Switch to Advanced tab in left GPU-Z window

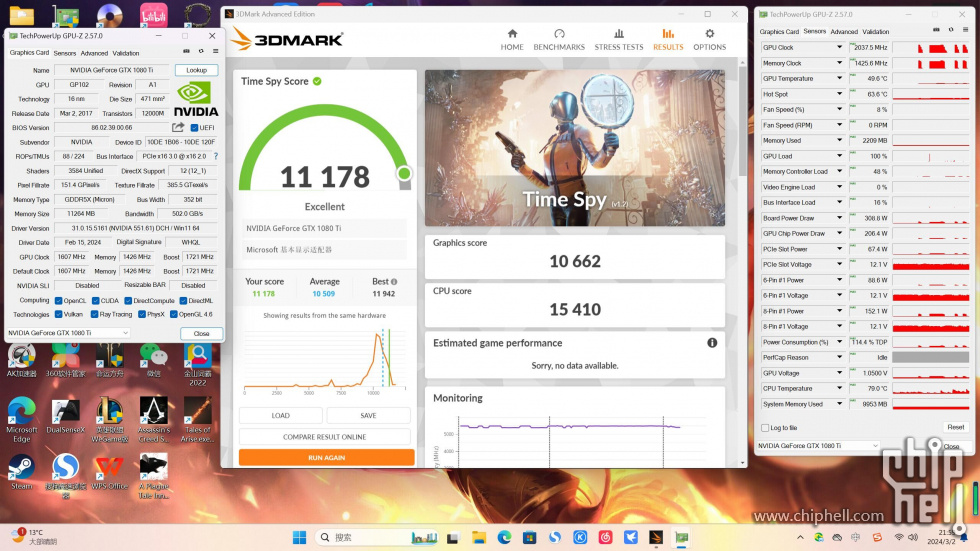[94, 53]
